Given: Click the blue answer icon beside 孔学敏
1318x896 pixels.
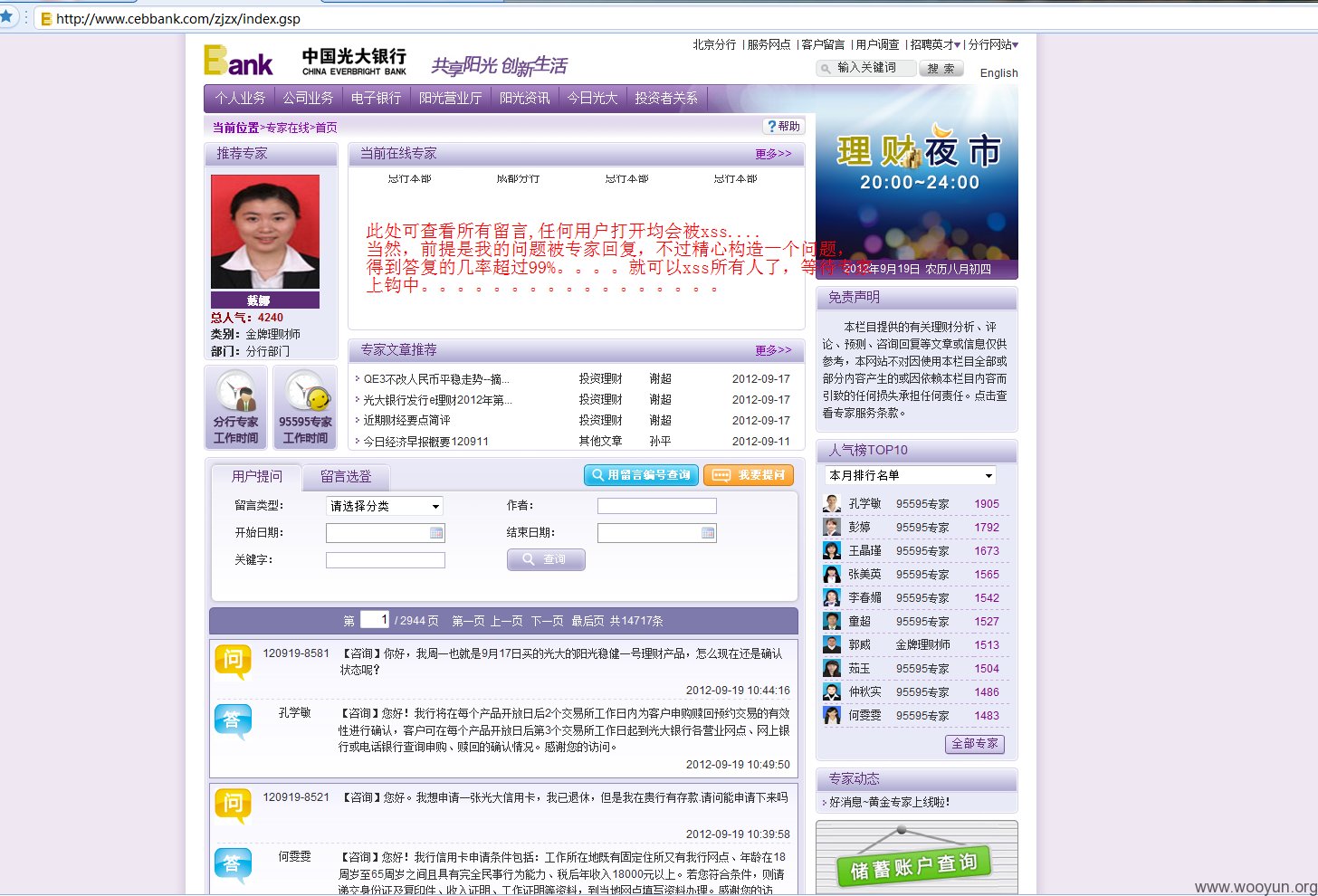Looking at the screenshot, I should 233,721.
